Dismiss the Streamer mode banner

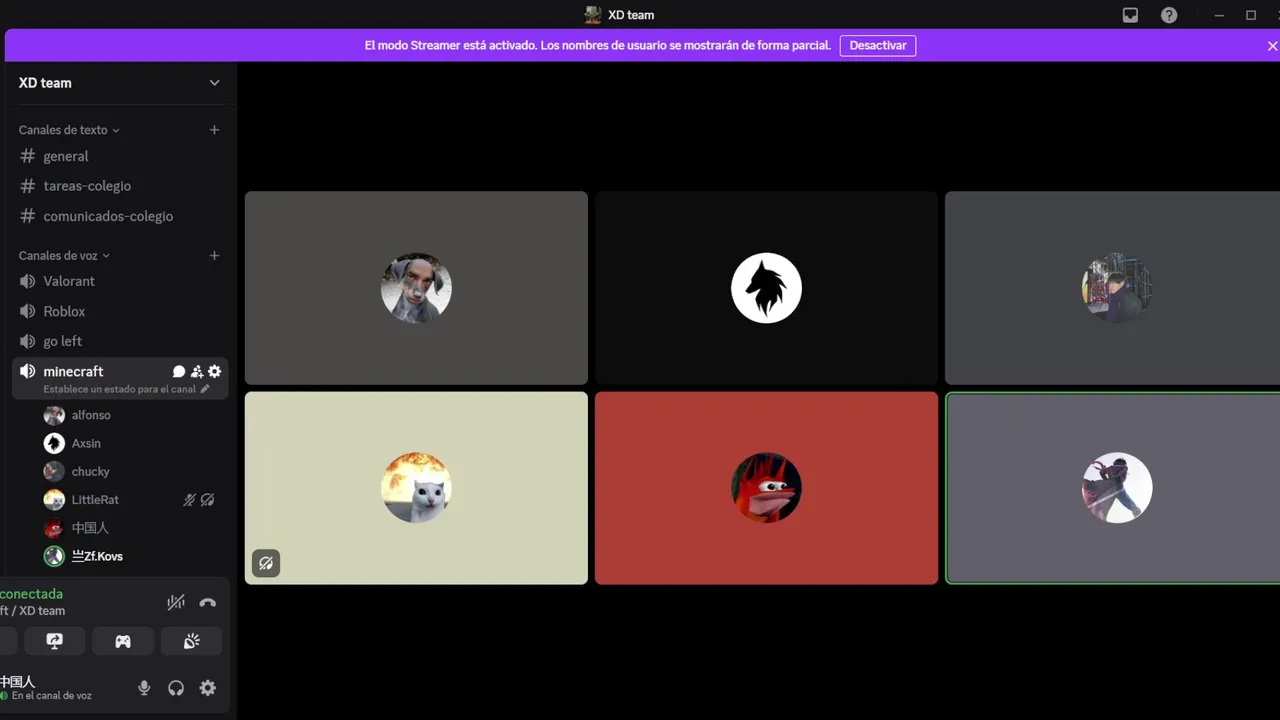[x=1272, y=46]
